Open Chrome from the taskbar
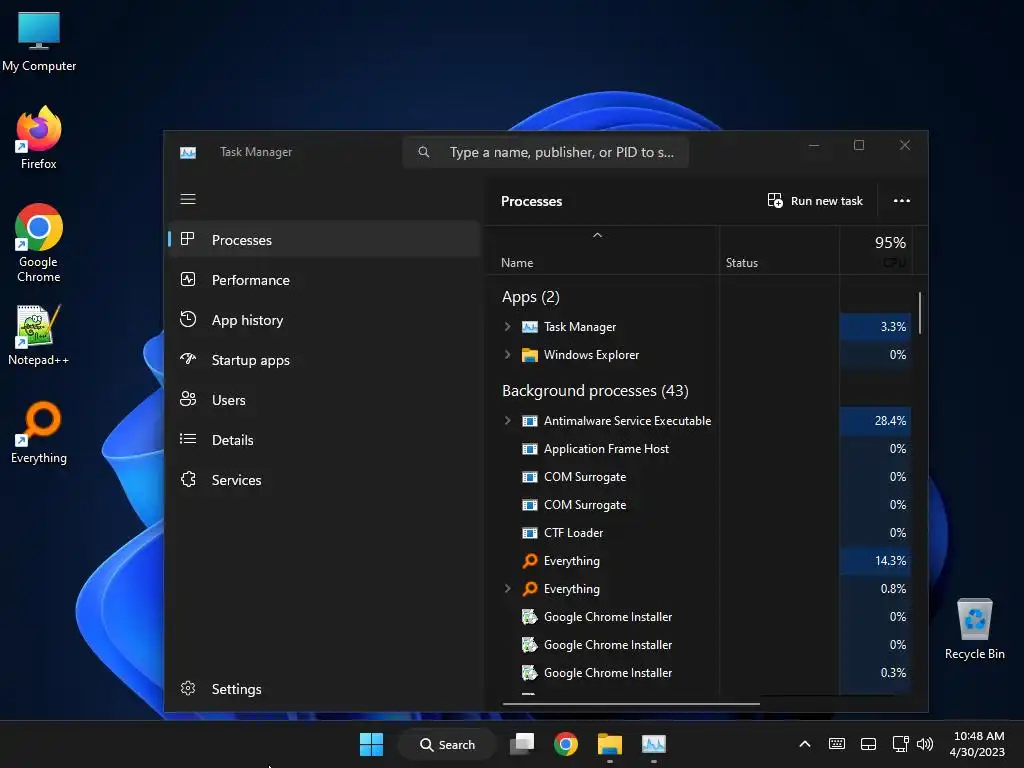Screen dimensions: 1024x768 point(566,744)
